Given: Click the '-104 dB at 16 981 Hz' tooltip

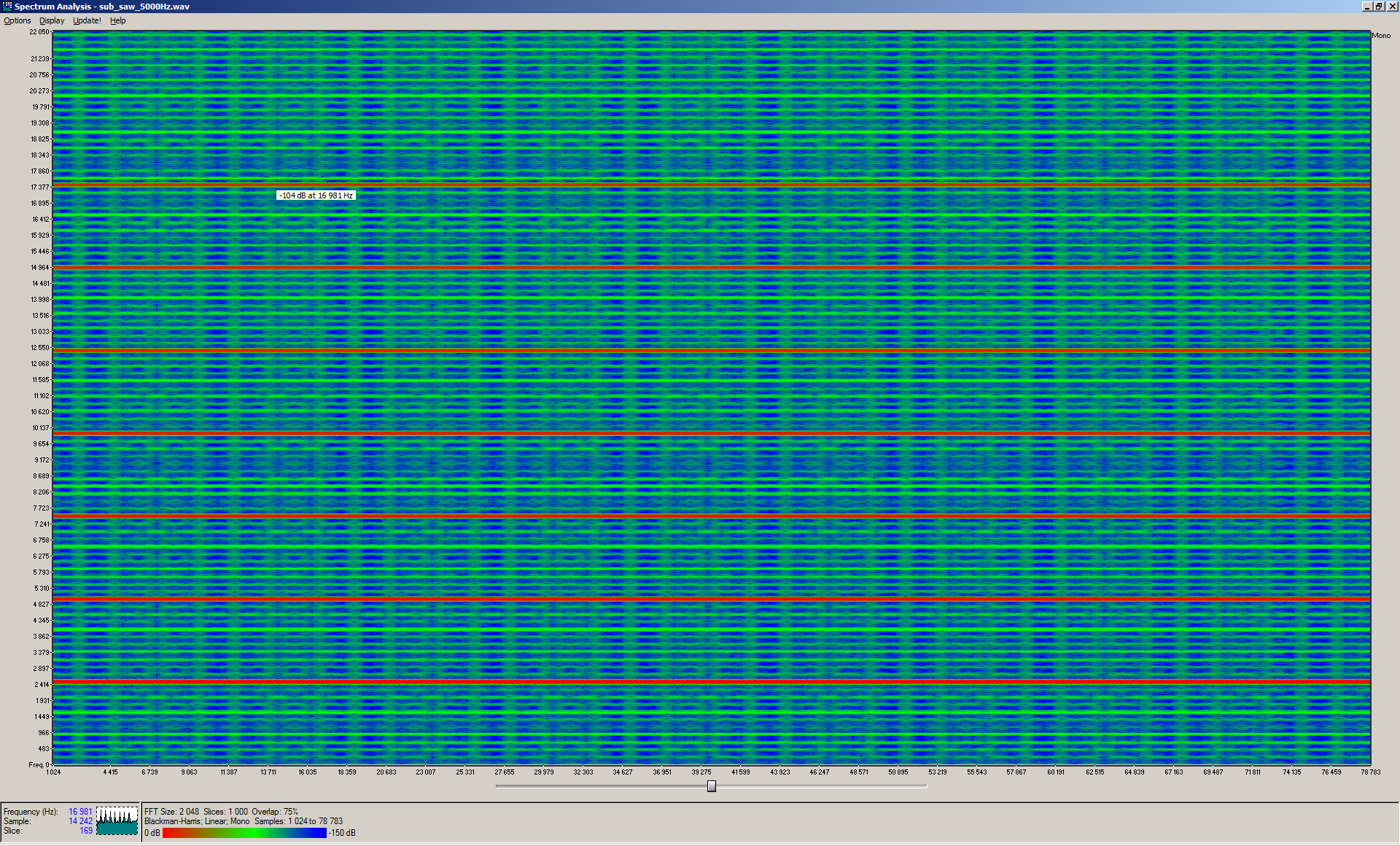Looking at the screenshot, I should pos(316,195).
